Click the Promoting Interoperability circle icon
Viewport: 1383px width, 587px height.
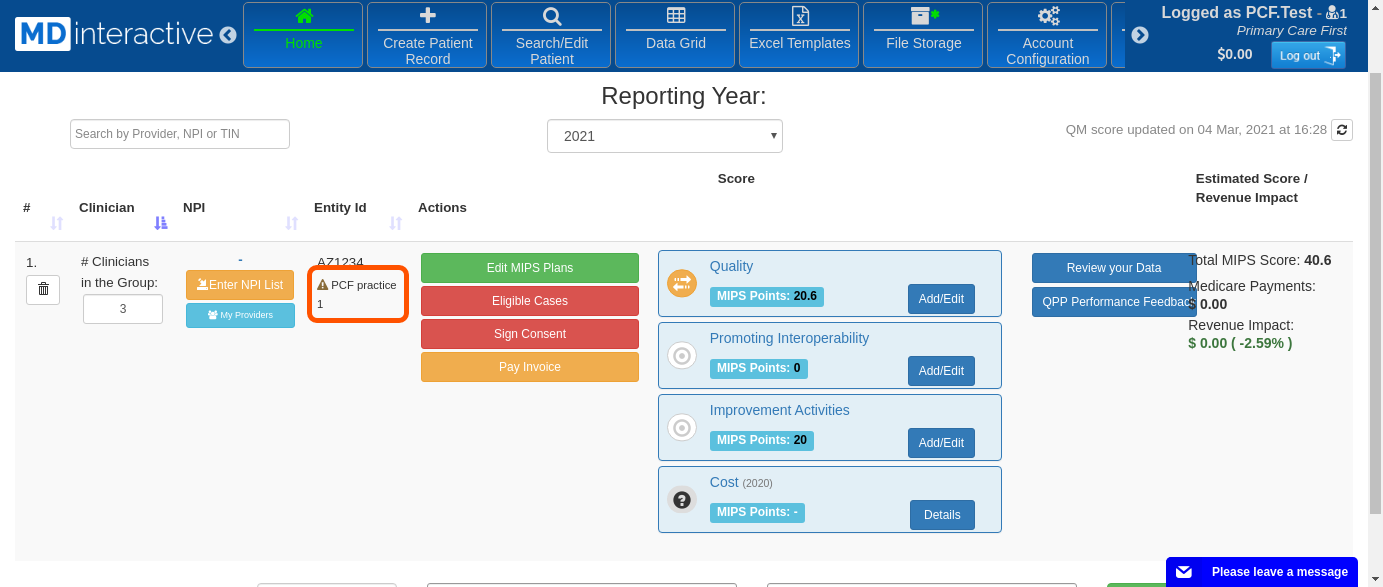pyautogui.click(x=682, y=355)
